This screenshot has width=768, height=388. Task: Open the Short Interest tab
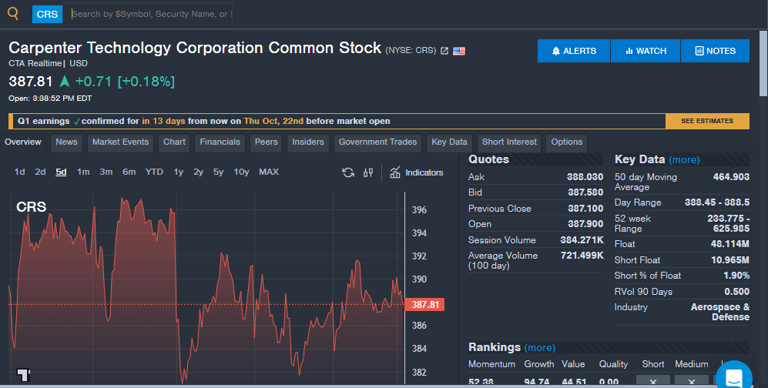(509, 142)
